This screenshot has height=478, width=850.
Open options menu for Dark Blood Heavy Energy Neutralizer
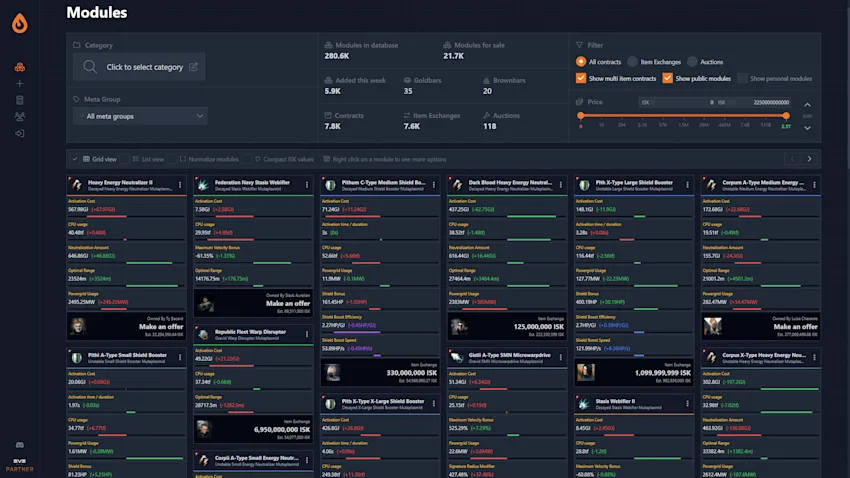561,185
